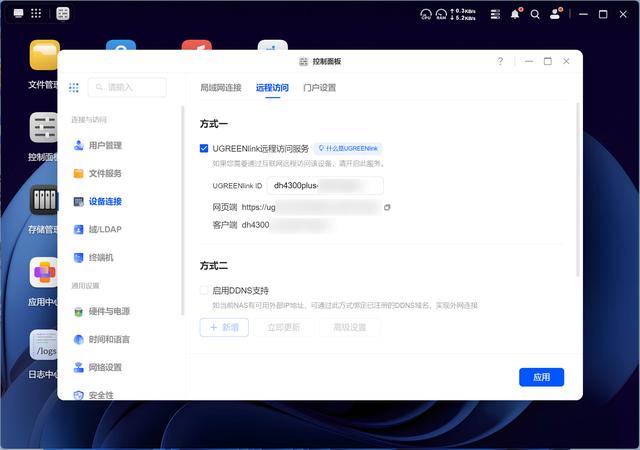Open the Log Center desktop icon
The image size is (640, 450).
[x=44, y=345]
